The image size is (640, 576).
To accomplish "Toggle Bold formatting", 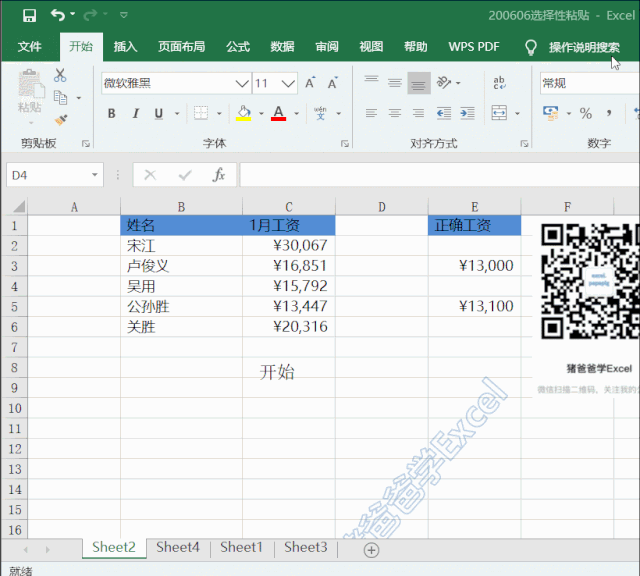I will 111,113.
